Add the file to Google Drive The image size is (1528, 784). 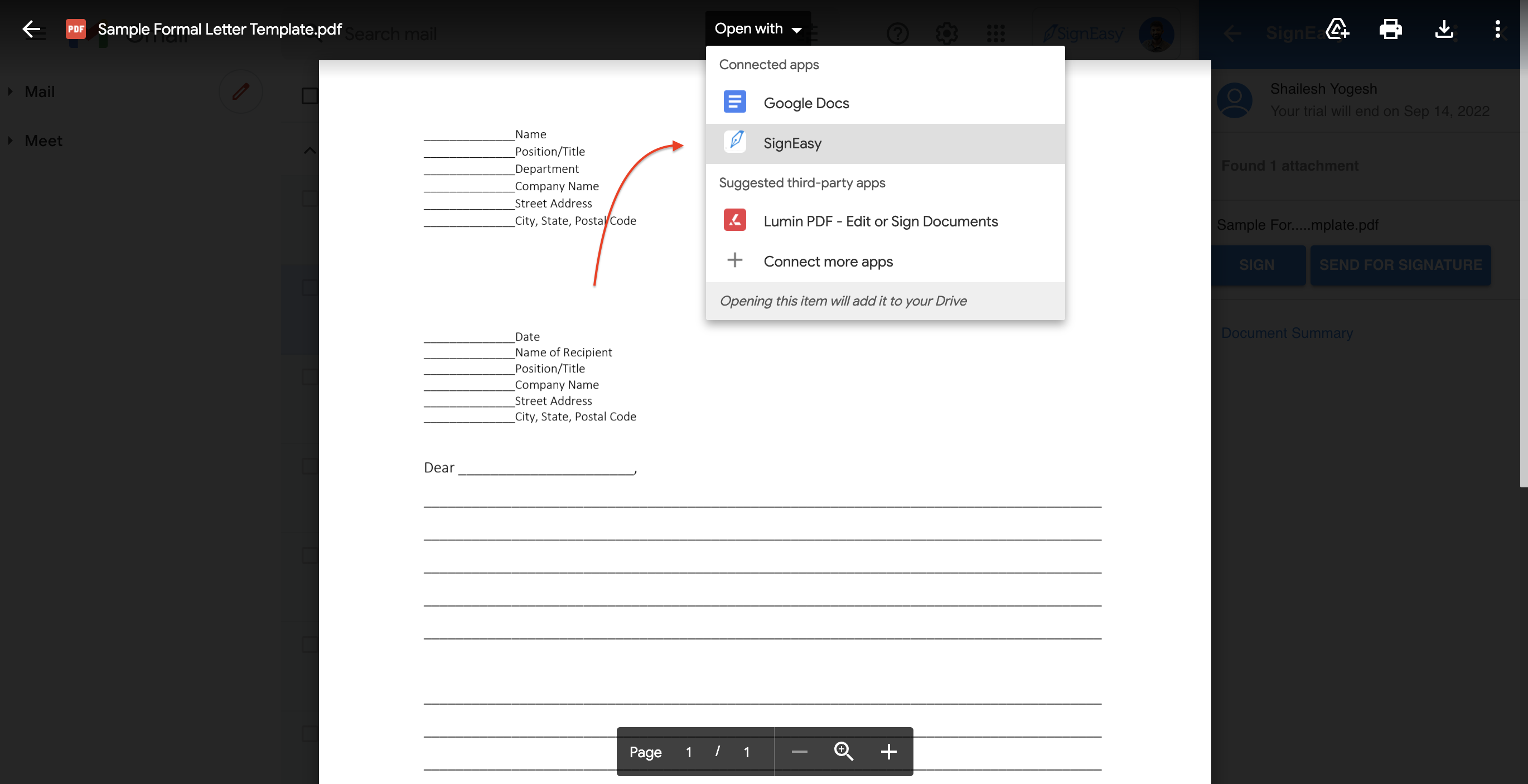[1337, 28]
